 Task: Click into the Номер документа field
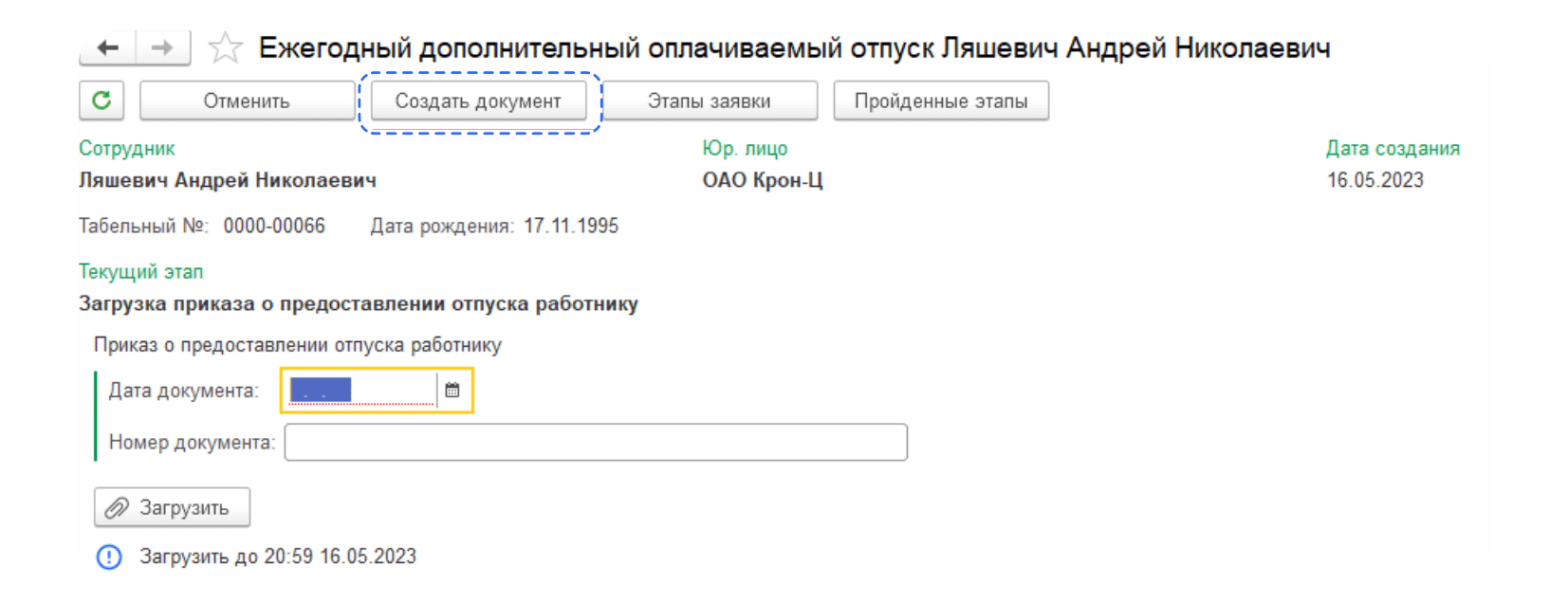(596, 443)
